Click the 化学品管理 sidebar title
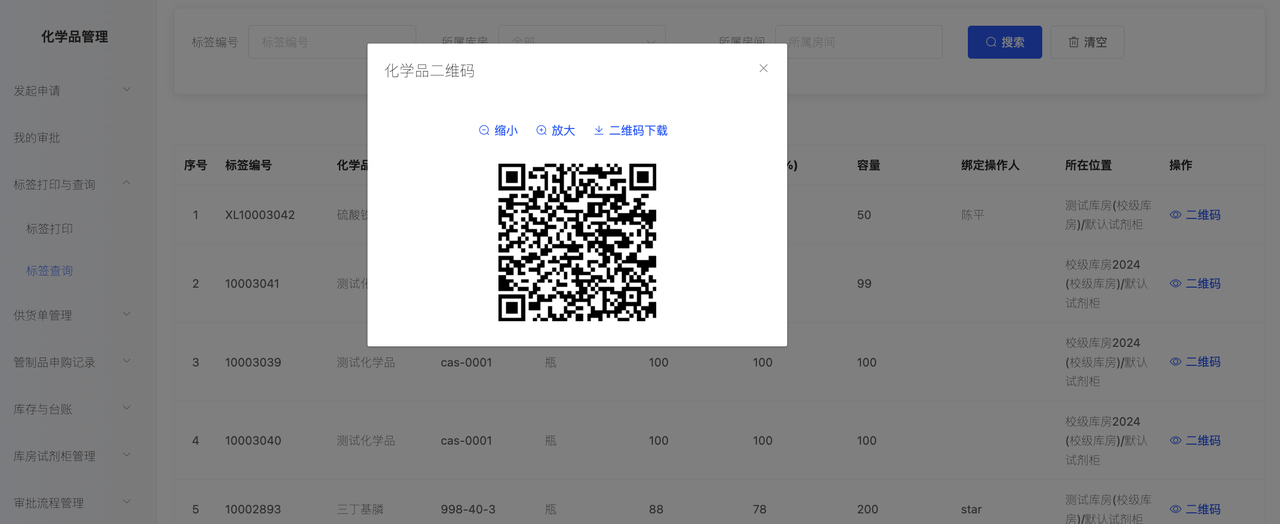The height and width of the screenshot is (524, 1280). tap(75, 37)
